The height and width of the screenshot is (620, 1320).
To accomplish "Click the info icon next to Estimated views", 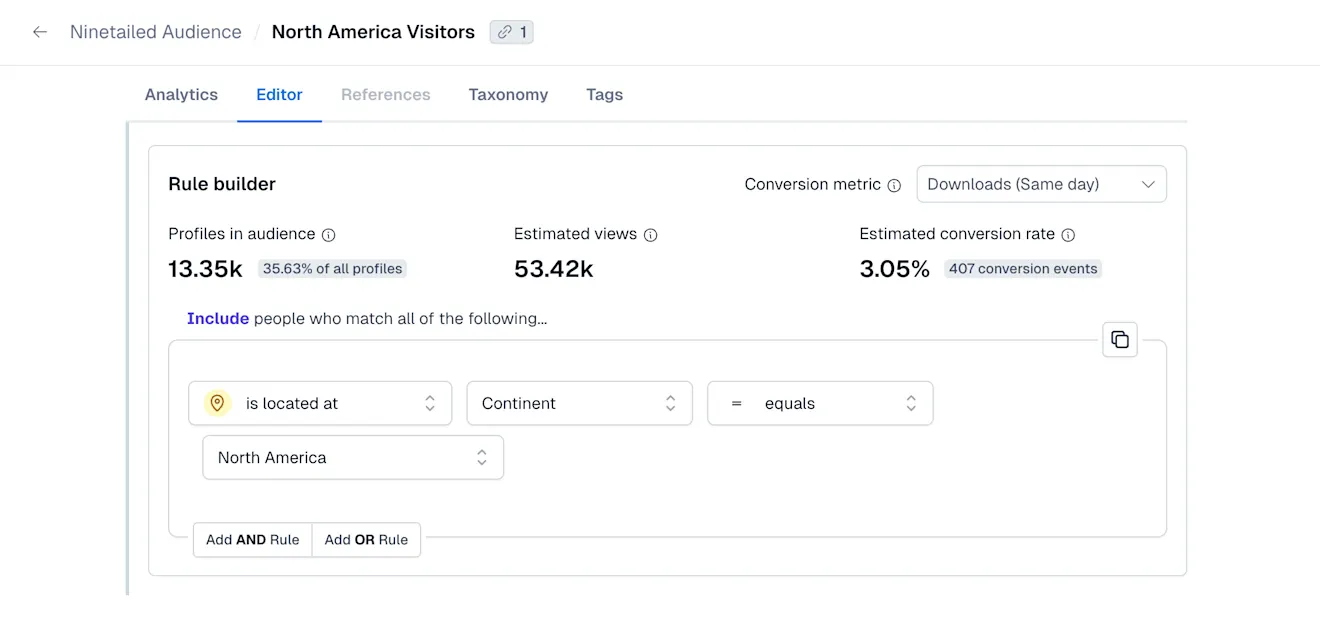I will point(651,234).
